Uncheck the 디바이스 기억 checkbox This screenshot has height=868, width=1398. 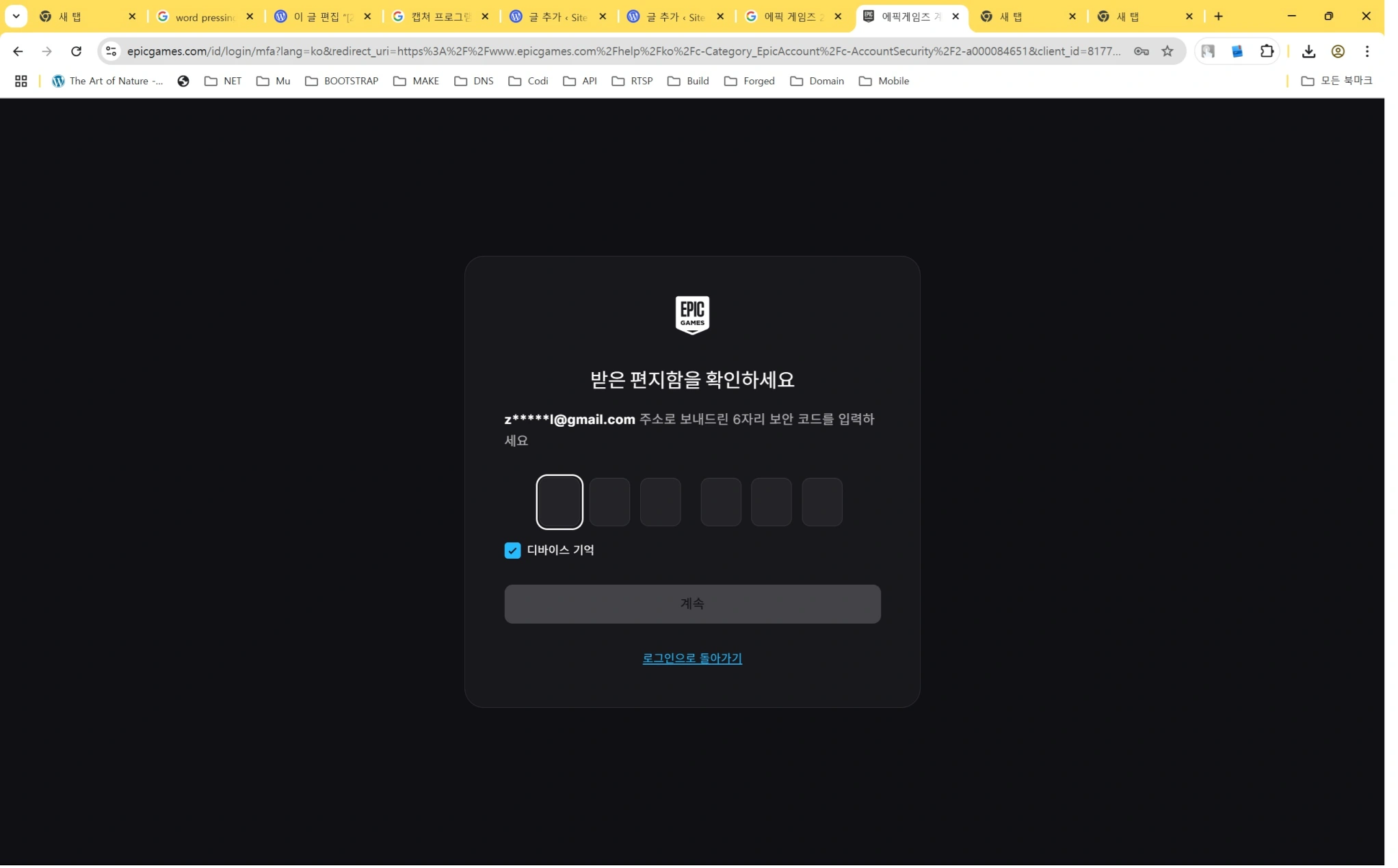click(512, 550)
